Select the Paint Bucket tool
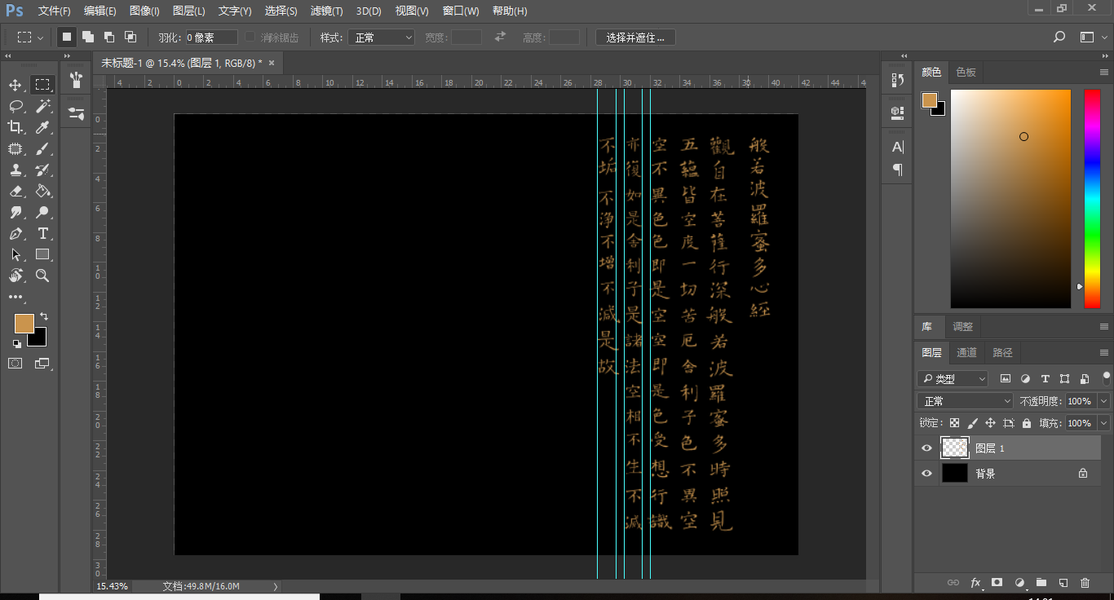Screen dimensions: 1114x600 coord(43,191)
